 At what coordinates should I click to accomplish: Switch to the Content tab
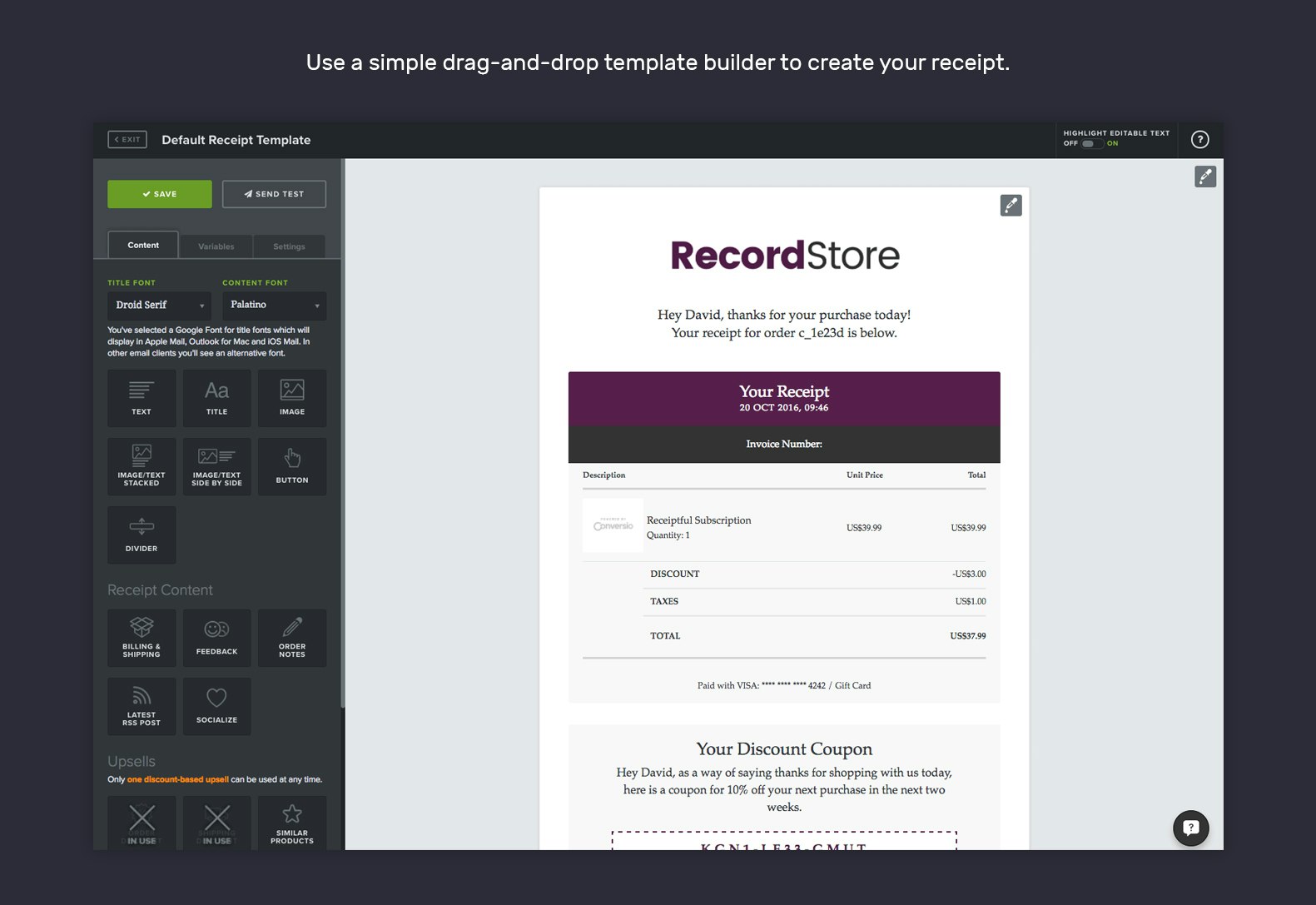(143, 245)
